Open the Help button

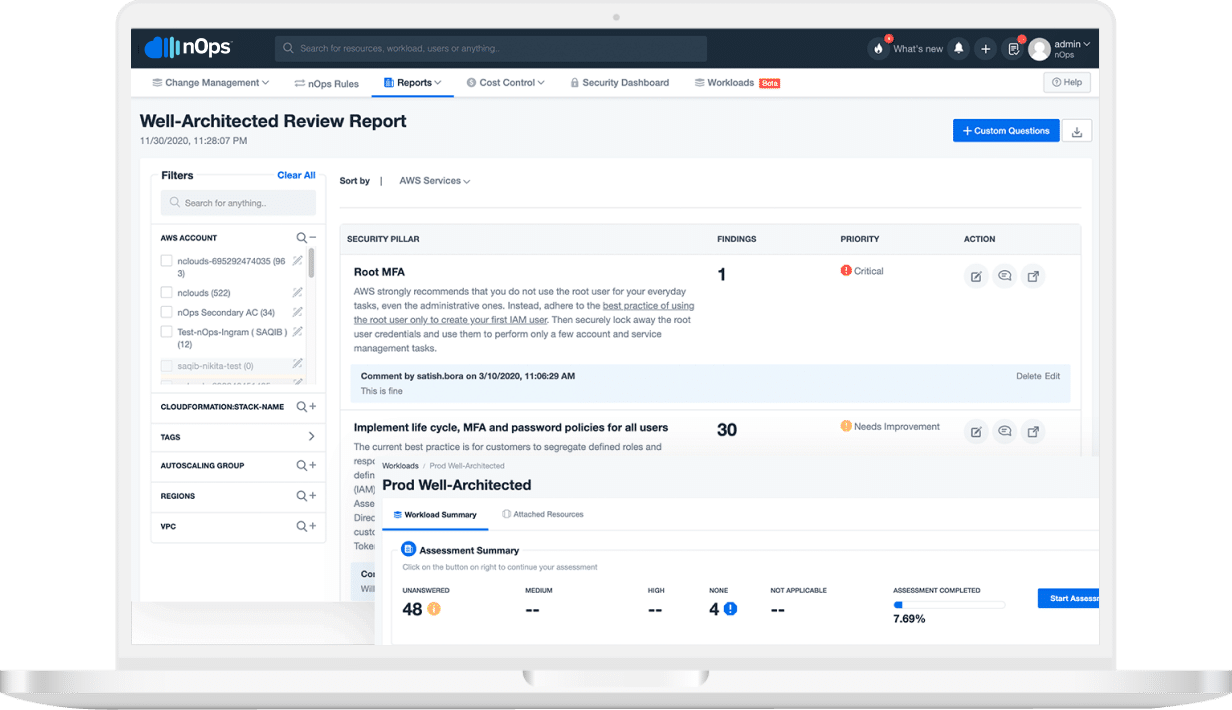1067,83
